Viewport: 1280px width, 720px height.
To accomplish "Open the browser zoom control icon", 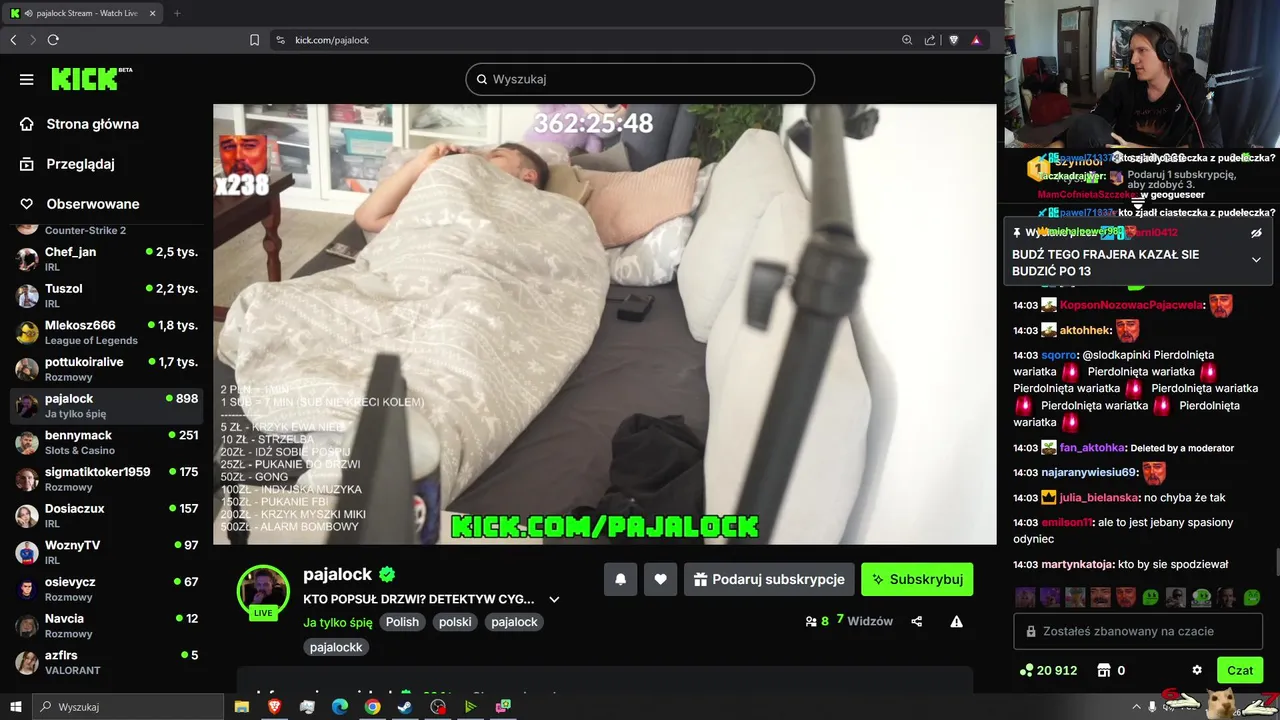I will point(907,40).
